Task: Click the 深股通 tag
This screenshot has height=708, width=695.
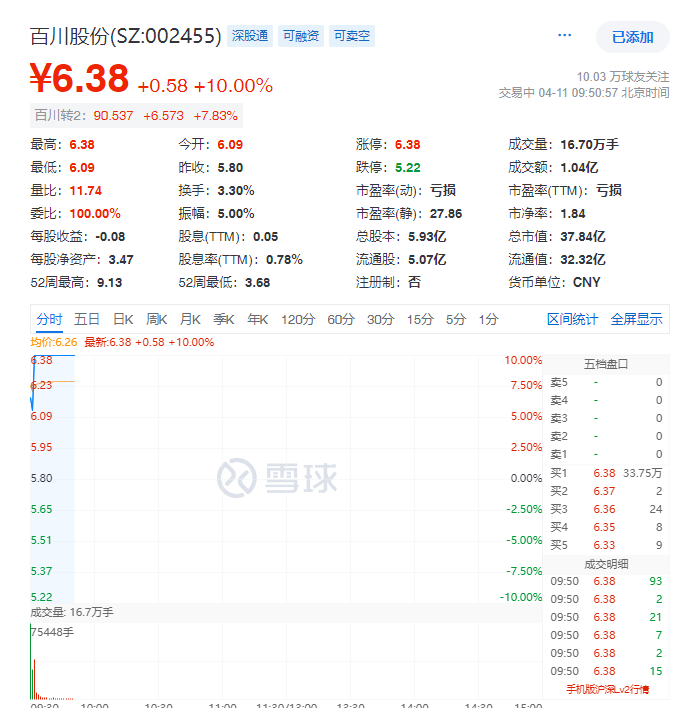Action: (250, 36)
